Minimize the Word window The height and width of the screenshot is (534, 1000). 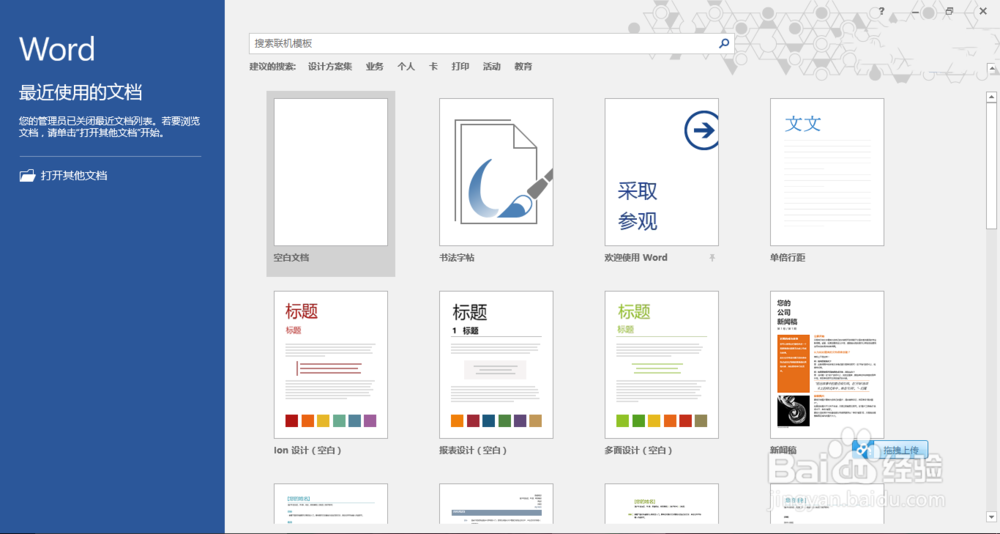click(x=916, y=11)
